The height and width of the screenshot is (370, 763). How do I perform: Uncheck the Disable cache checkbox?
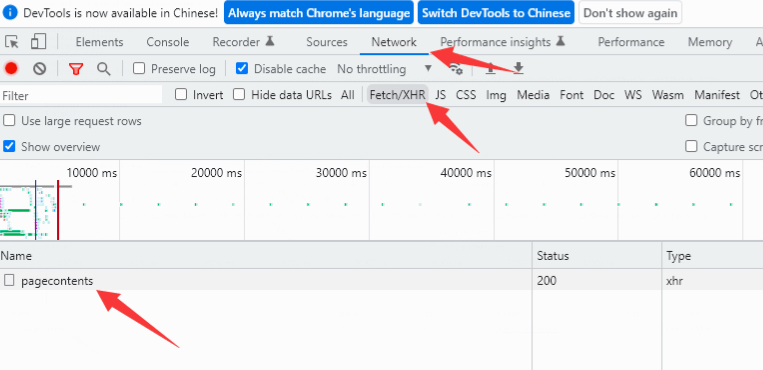(242, 68)
